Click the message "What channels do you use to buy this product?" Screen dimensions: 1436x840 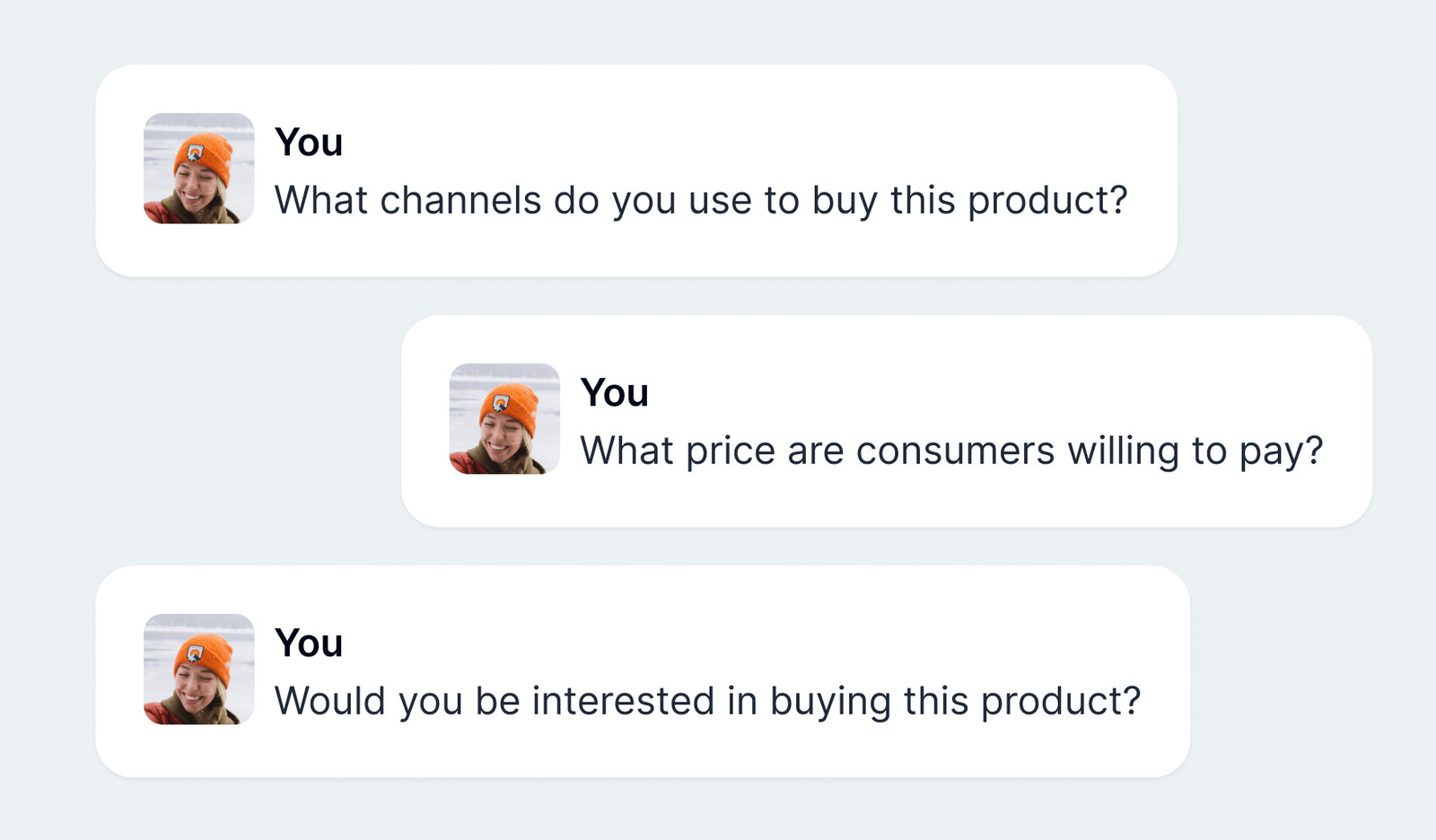point(700,200)
